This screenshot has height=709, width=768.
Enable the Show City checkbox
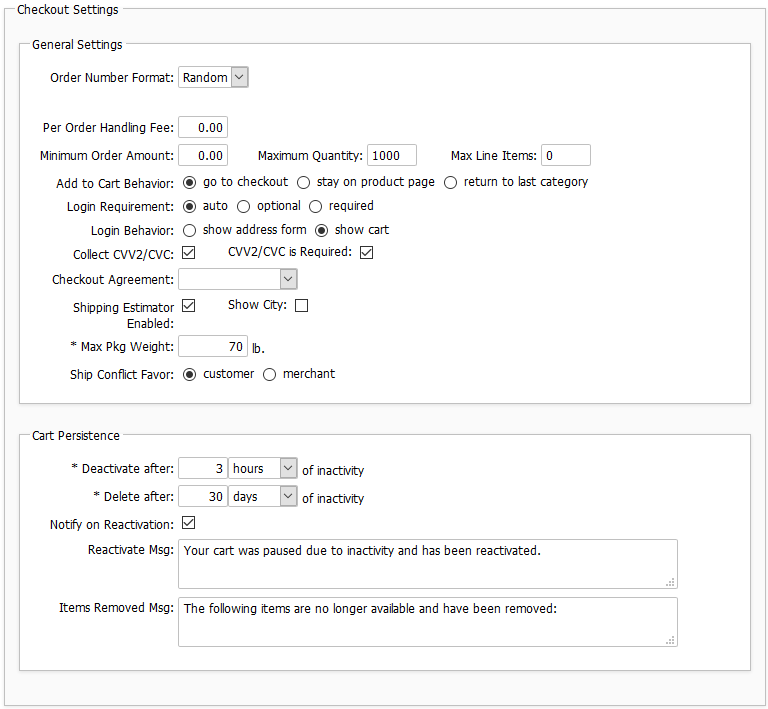tap(301, 306)
